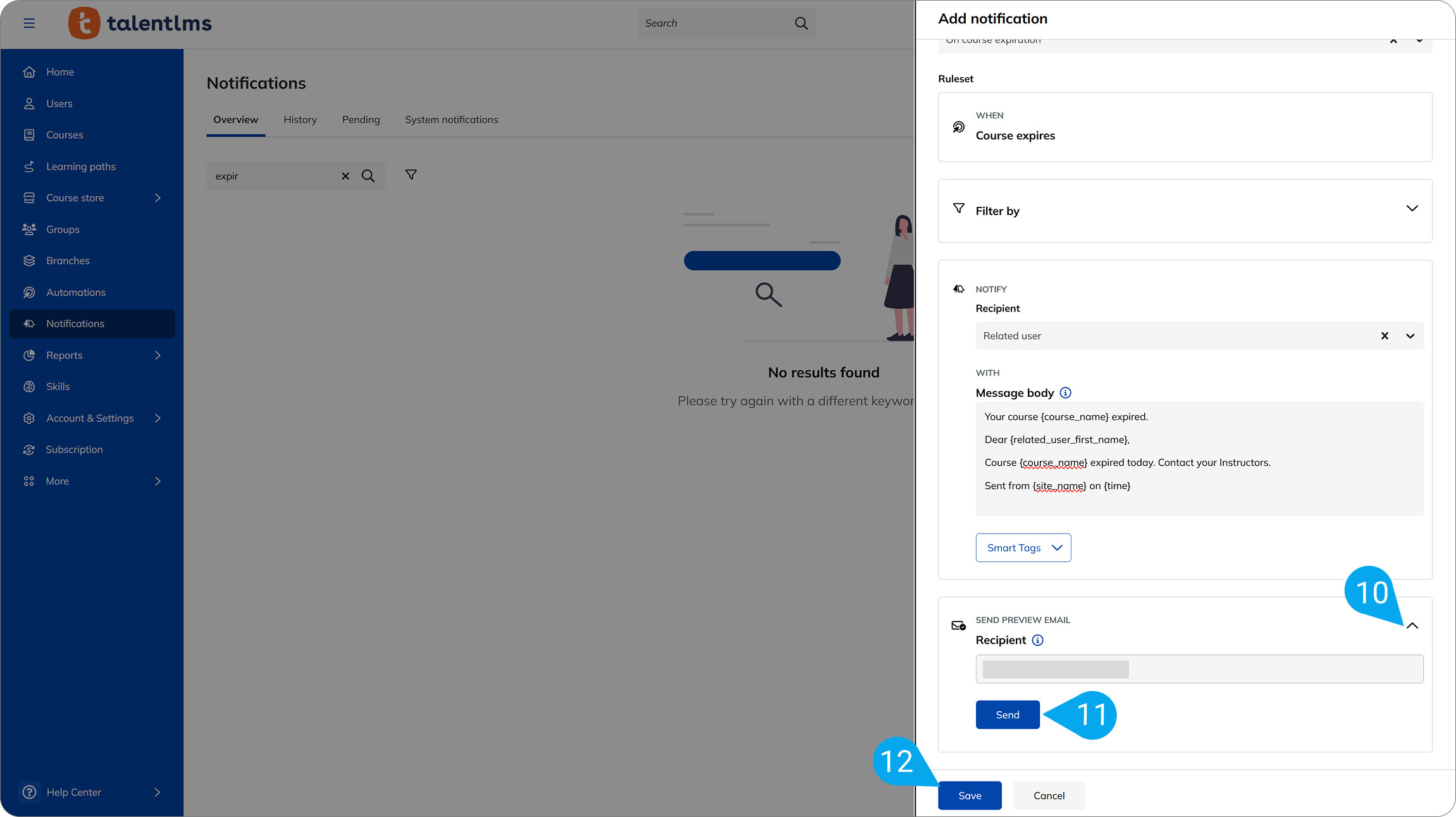The image size is (1456, 817).
Task: Open the hamburger navigation menu
Action: [x=29, y=23]
